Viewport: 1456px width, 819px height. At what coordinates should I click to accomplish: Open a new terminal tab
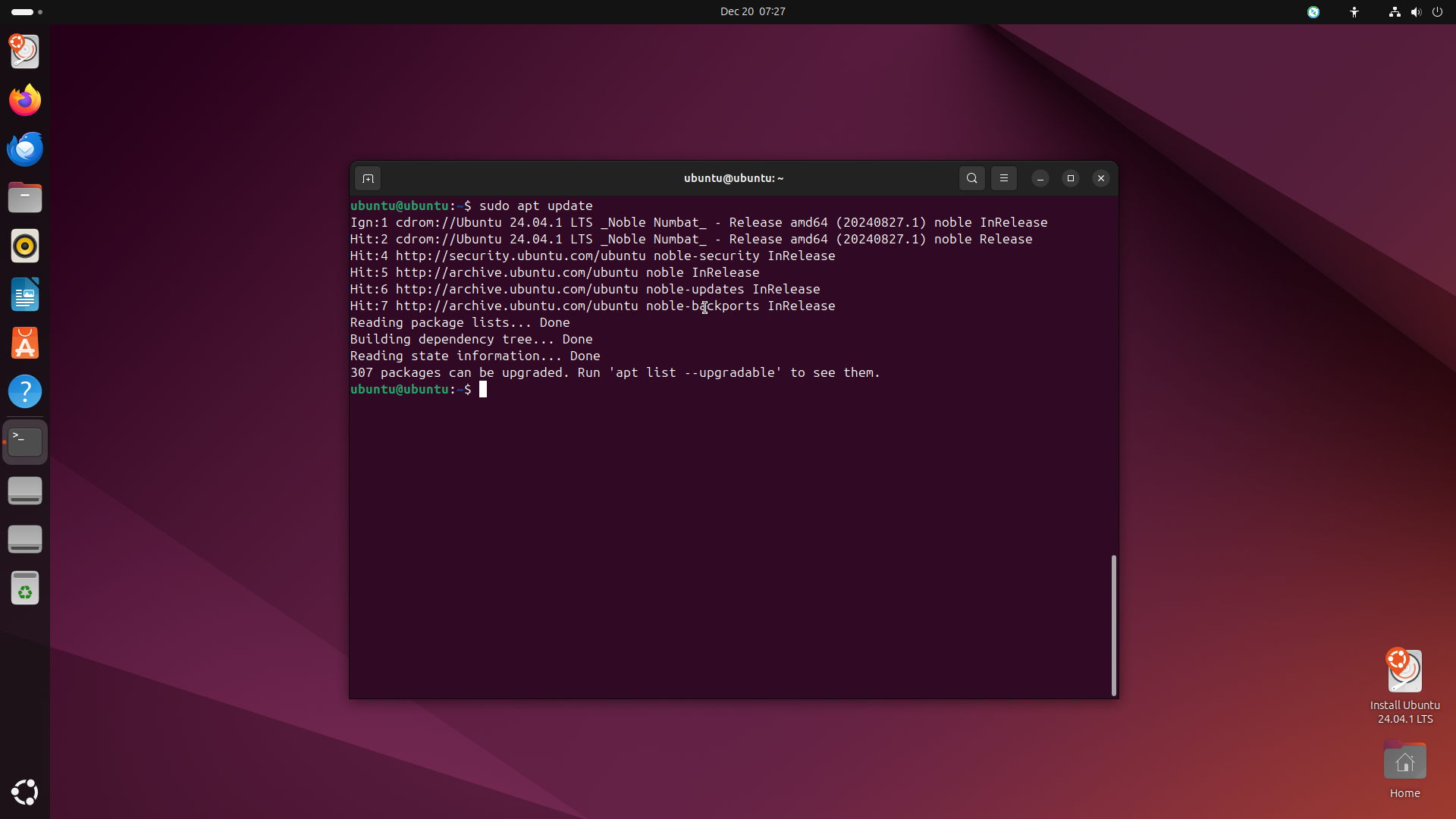tap(368, 178)
